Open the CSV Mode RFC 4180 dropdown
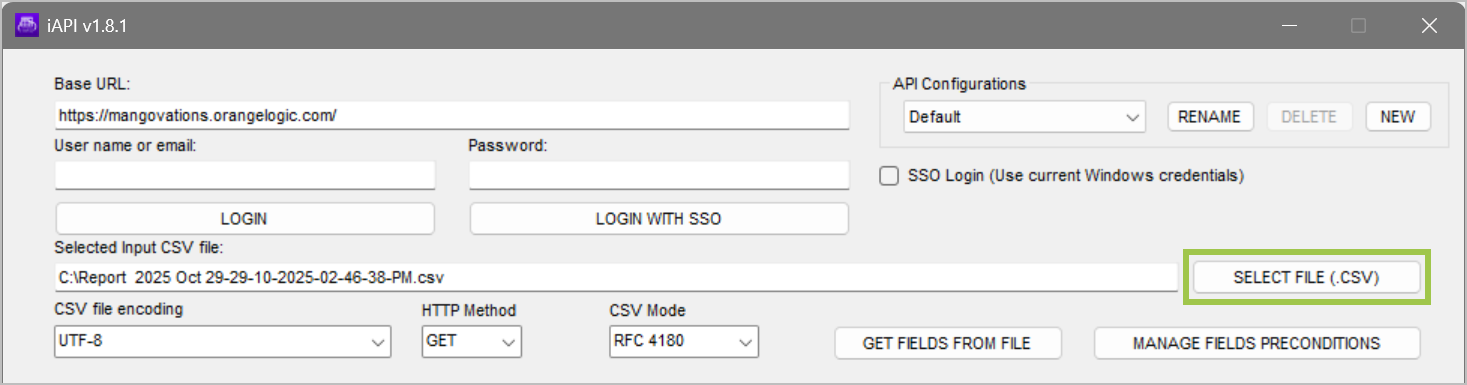The image size is (1467, 385). point(684,342)
